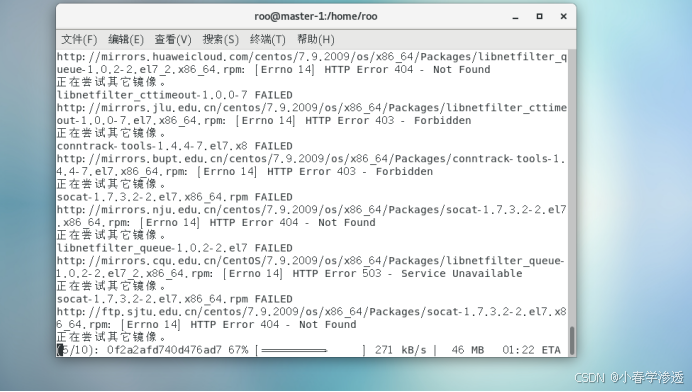The height and width of the screenshot is (392, 692).
Task: Click the mirrors.bupt.edu.cn URL line
Action: point(311,159)
